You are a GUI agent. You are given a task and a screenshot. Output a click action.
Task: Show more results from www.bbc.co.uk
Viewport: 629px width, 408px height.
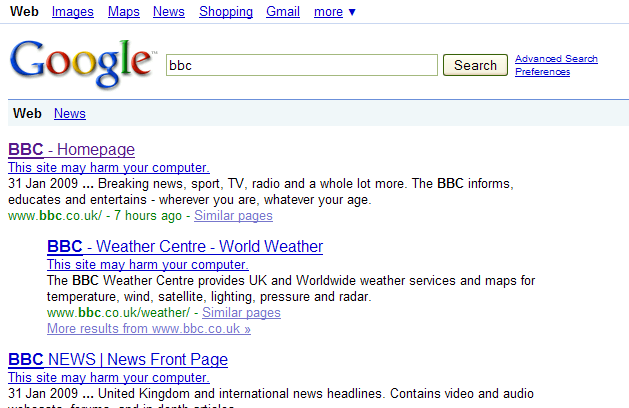149,329
